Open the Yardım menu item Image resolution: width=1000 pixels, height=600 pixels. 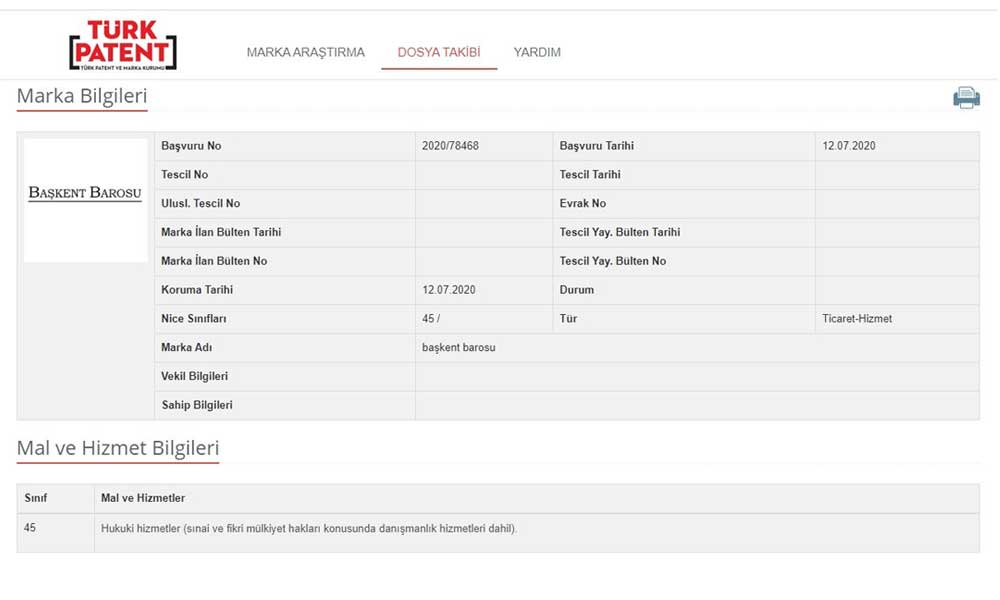[x=537, y=52]
